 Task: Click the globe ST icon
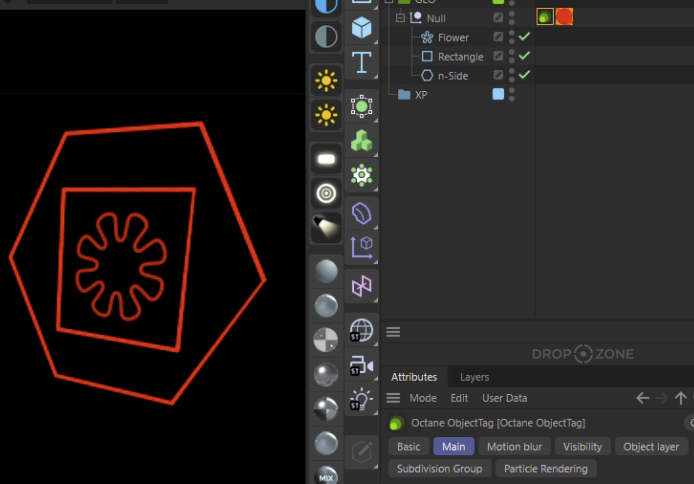pos(362,330)
